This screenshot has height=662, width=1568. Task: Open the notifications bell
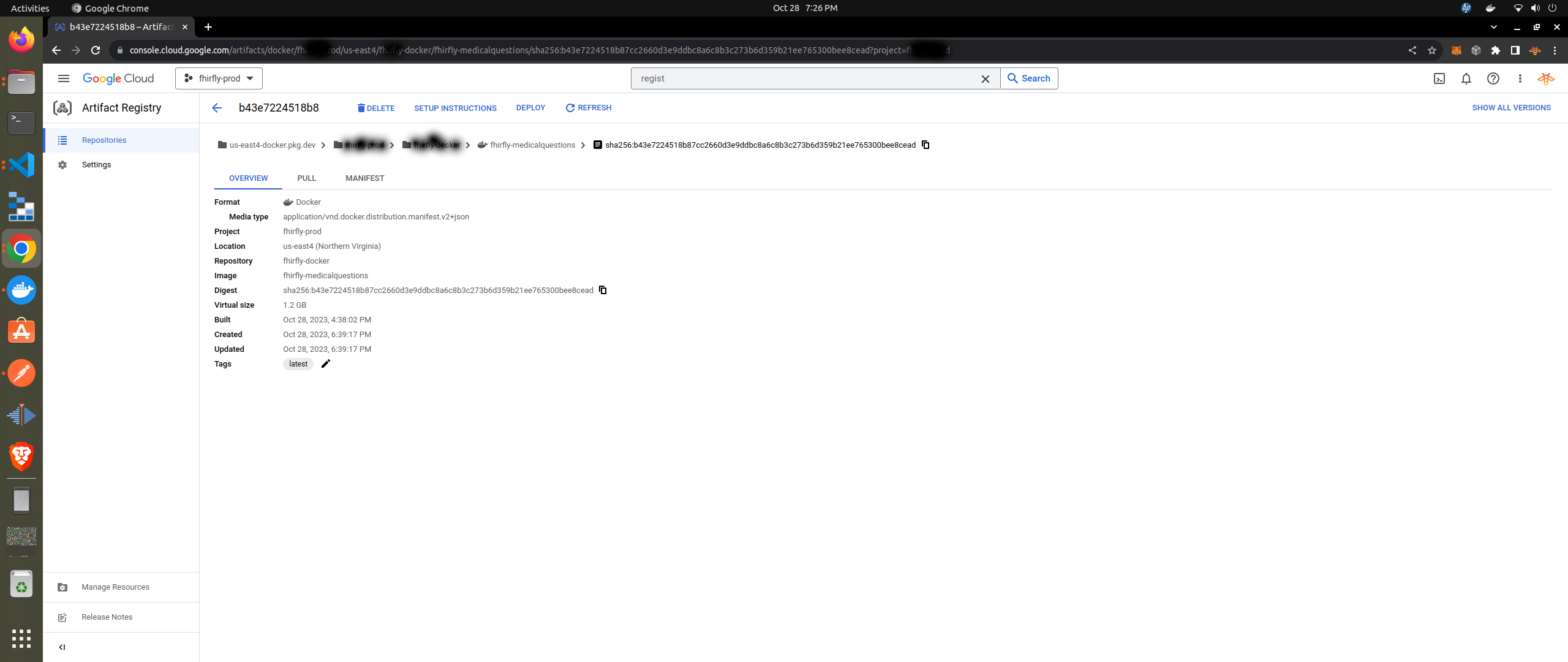(1466, 78)
